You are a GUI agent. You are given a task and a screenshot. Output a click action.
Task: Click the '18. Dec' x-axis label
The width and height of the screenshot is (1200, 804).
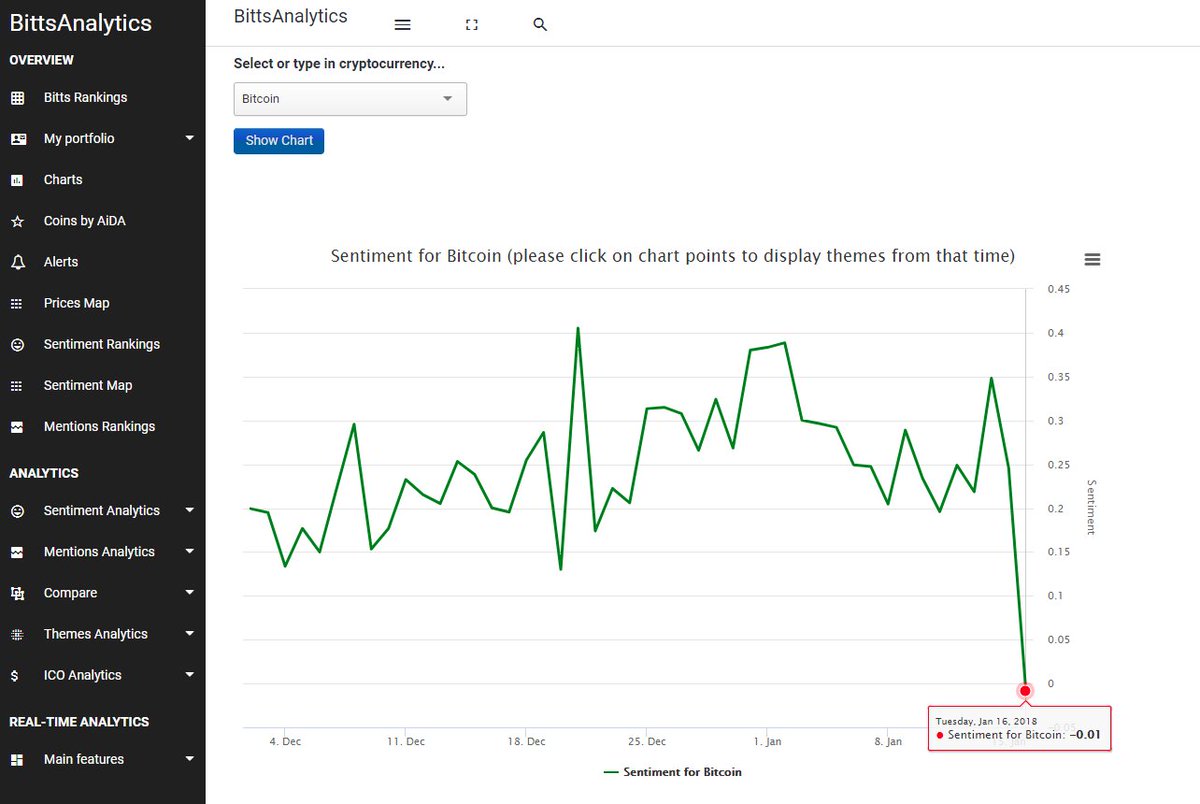pyautogui.click(x=527, y=742)
